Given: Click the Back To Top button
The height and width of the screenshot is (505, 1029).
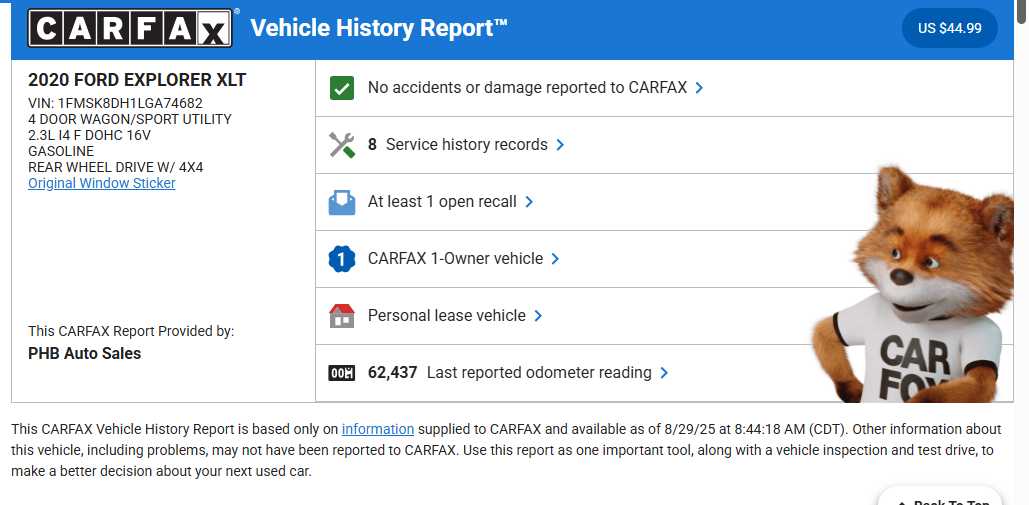Looking at the screenshot, I should [x=940, y=499].
